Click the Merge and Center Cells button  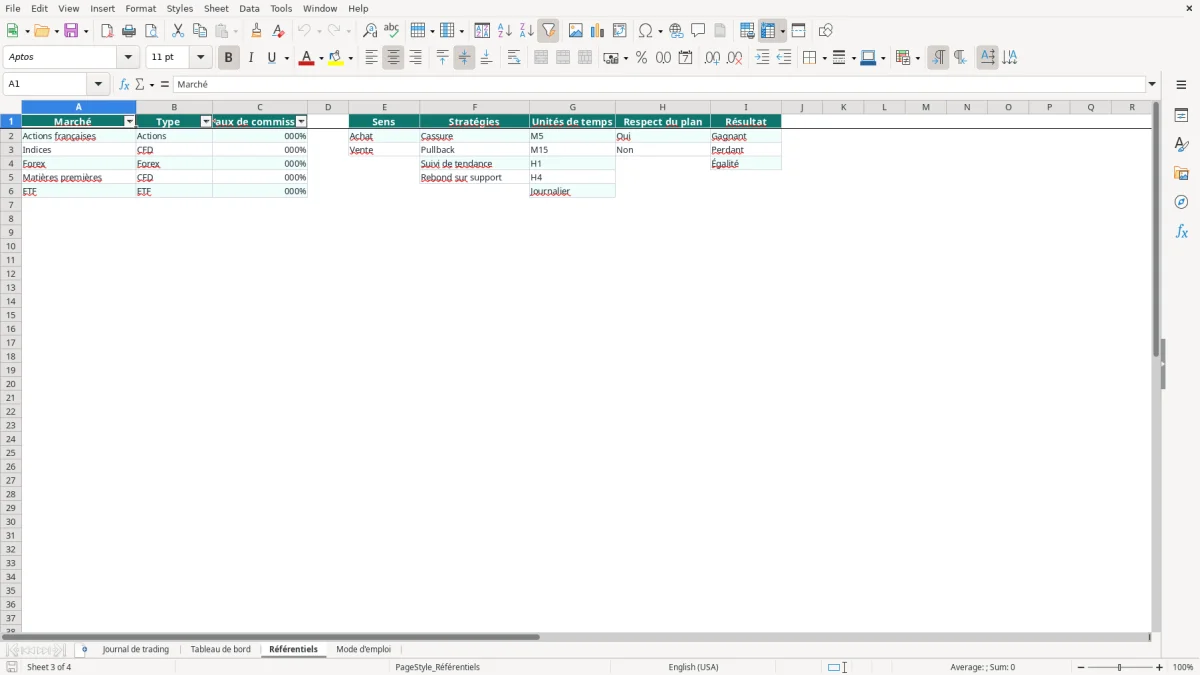541,58
